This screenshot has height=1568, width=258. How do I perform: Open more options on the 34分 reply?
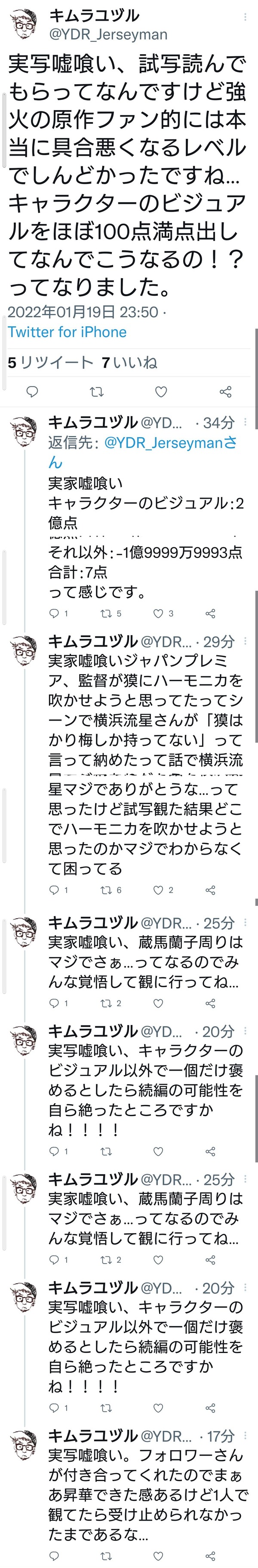pos(245,422)
